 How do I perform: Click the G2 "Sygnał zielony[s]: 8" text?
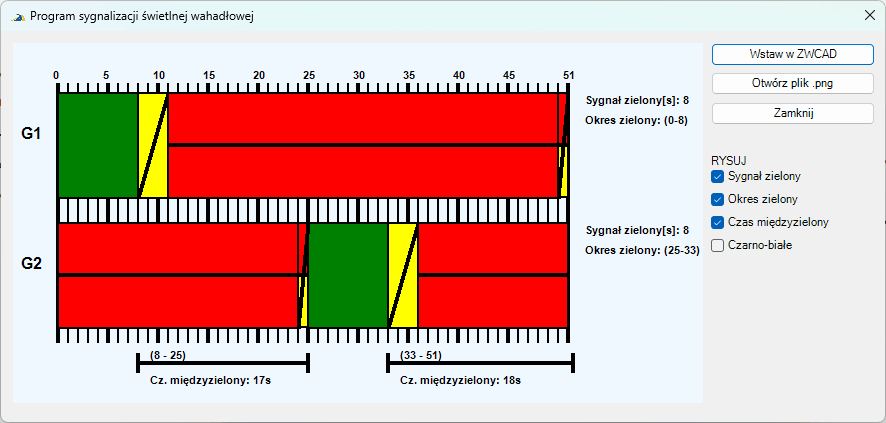tap(638, 230)
